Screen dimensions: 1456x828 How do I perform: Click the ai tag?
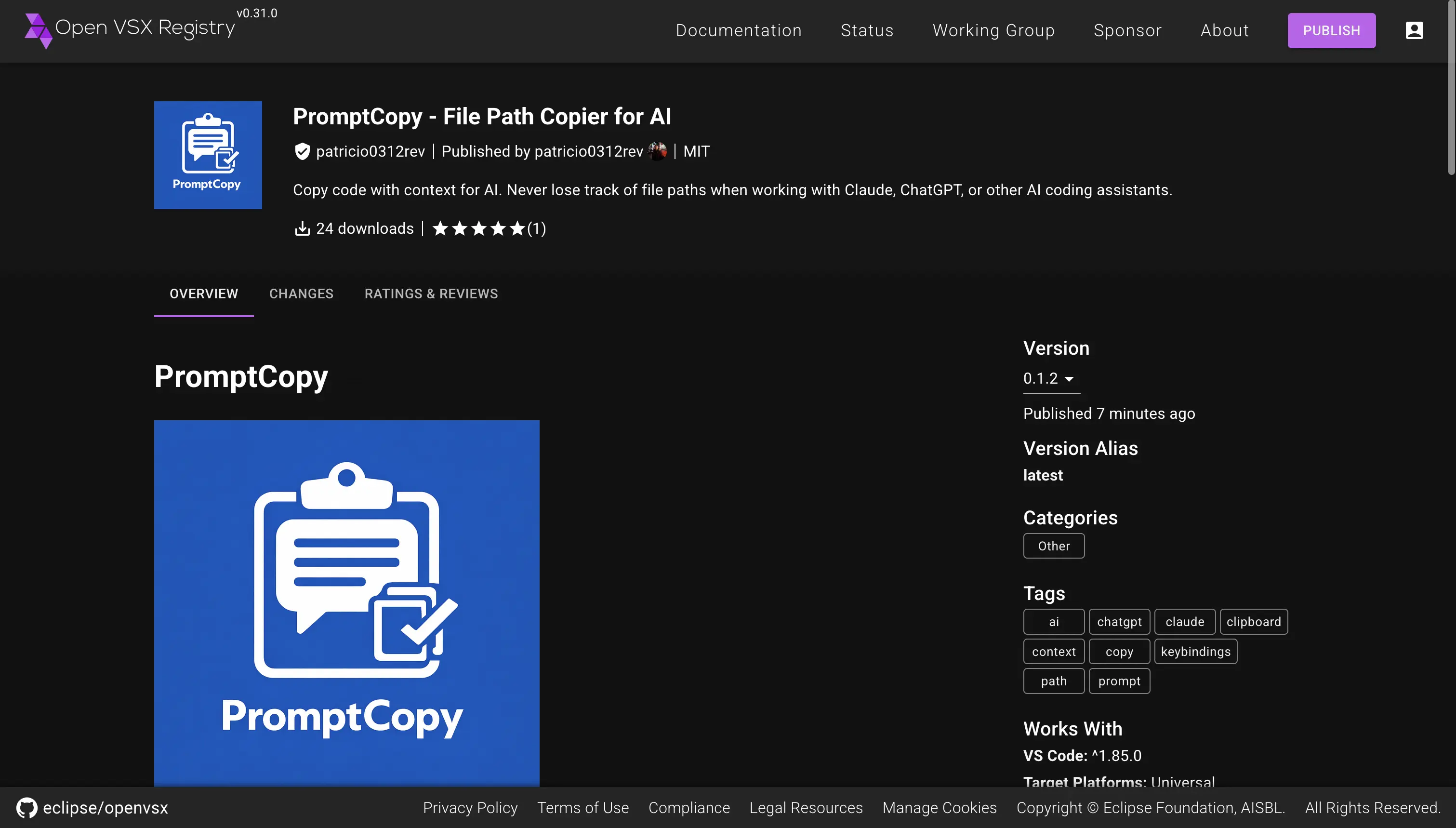(x=1054, y=622)
